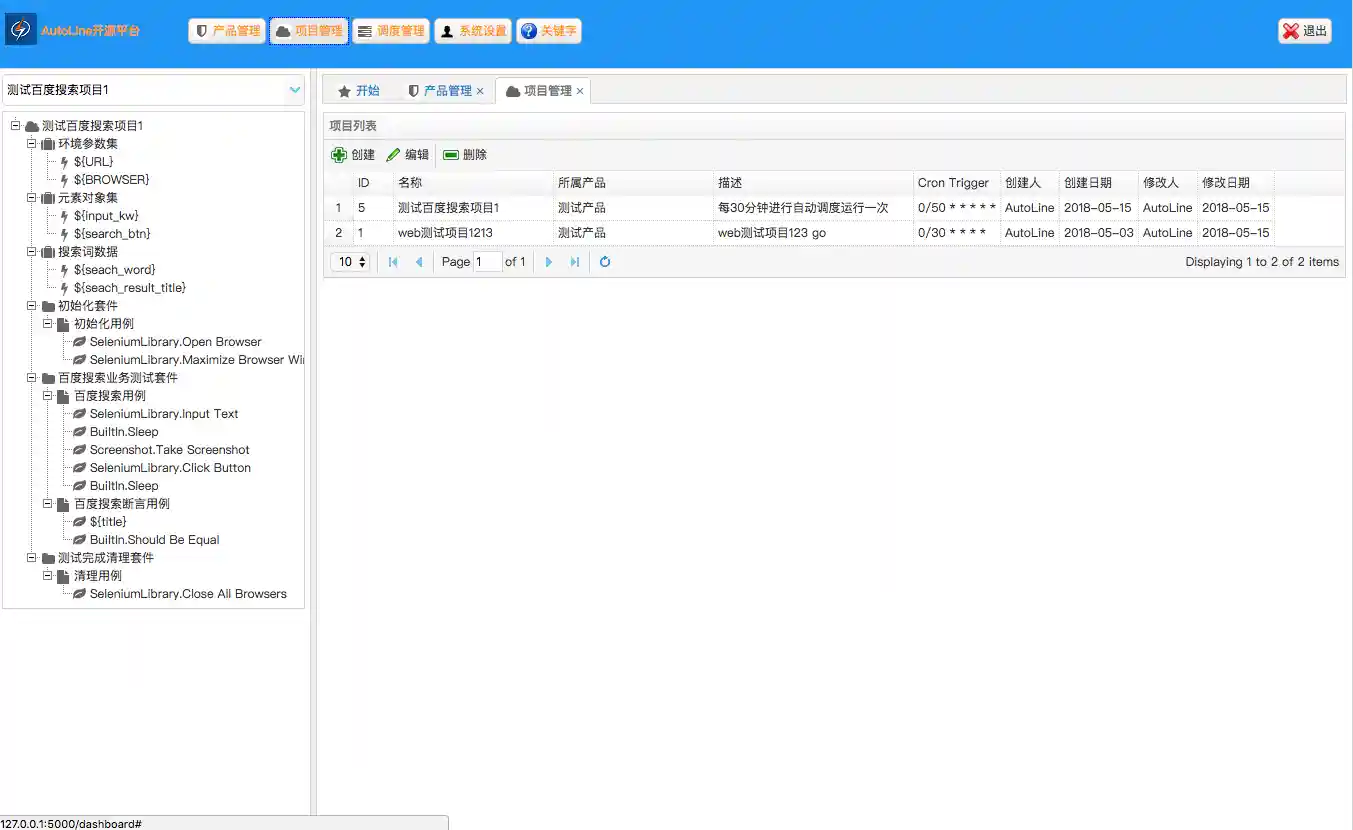Switch to the 开始 tab
Viewport: 1353px width, 830px height.
pos(359,91)
